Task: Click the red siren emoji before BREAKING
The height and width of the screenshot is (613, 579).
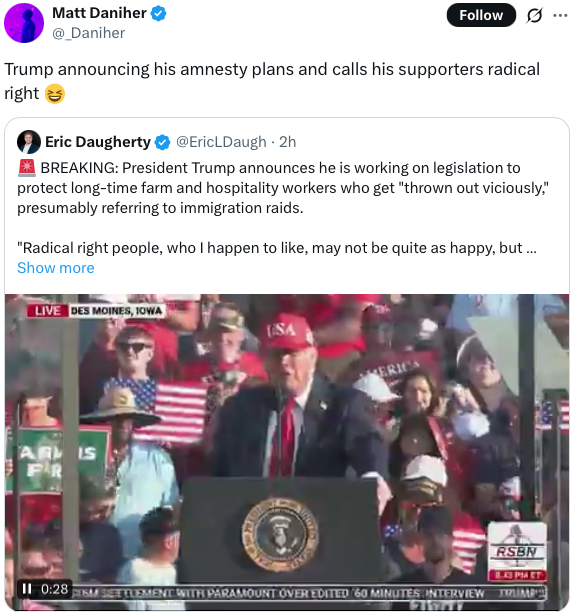Action: (x=27, y=168)
